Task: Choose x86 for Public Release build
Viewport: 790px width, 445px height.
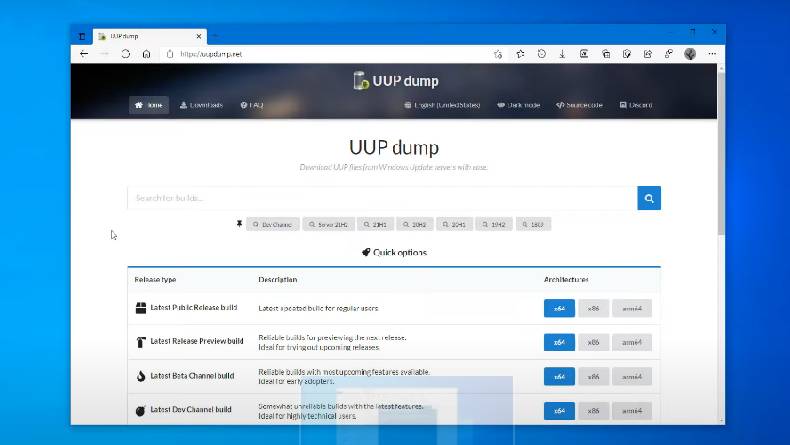Action: pyautogui.click(x=594, y=308)
